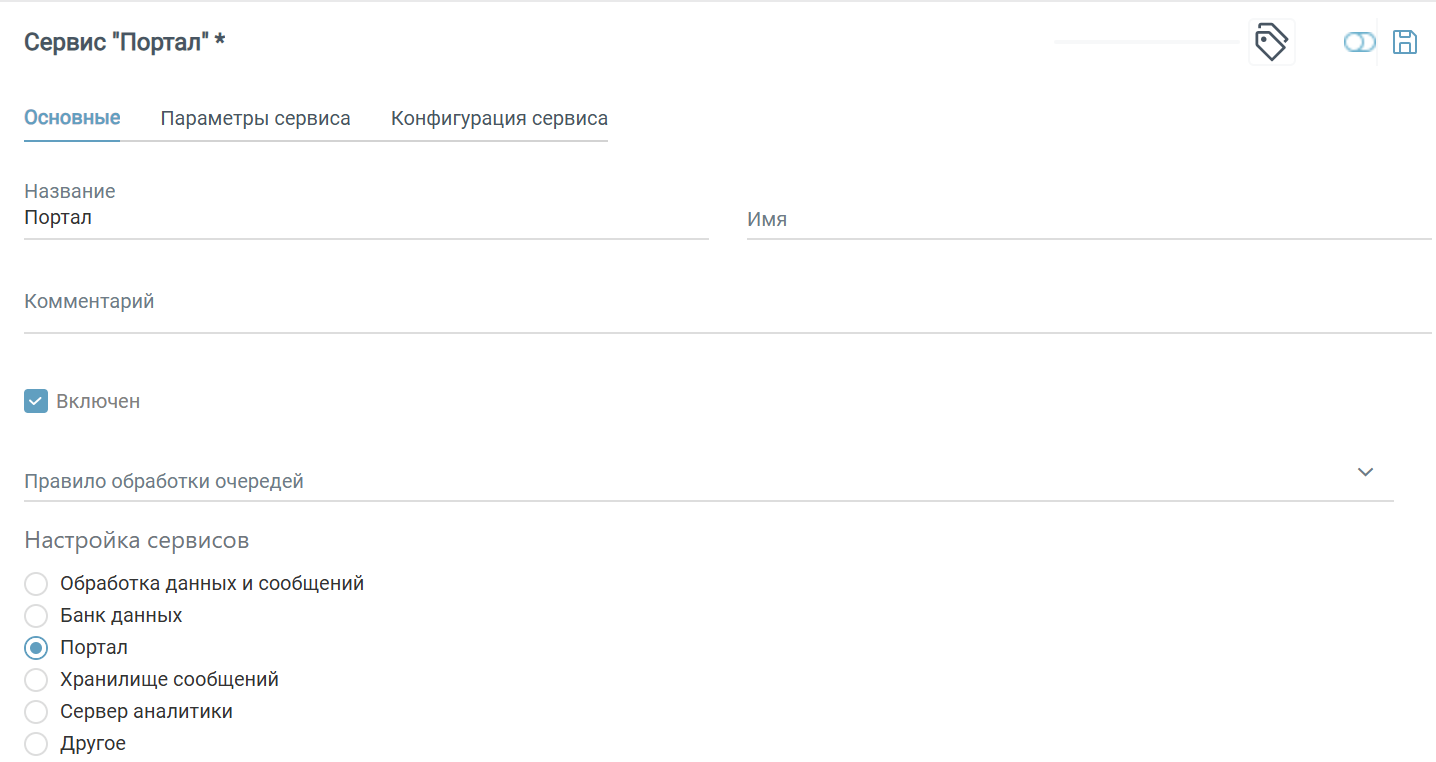
Task: Click the tags icon in the header
Action: coord(1271,43)
